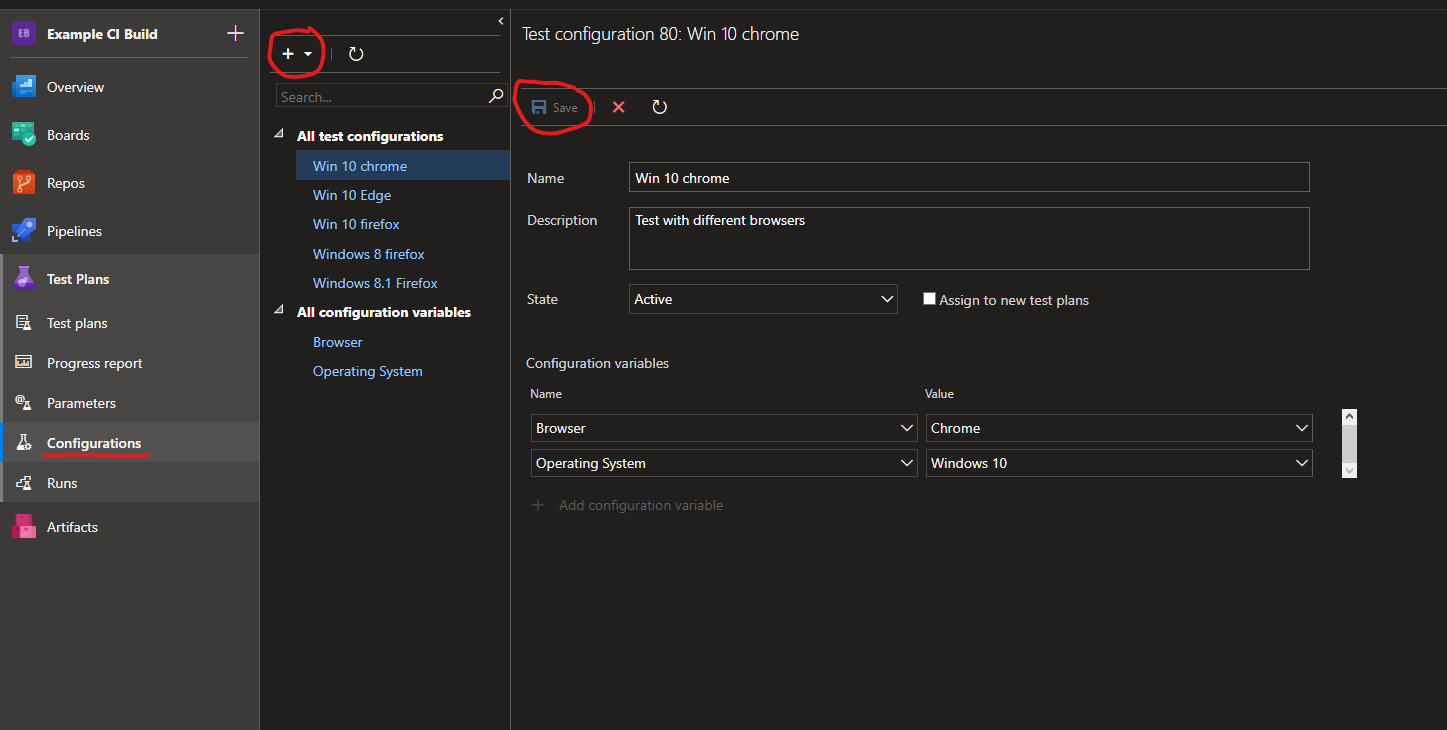Select Windows 8 firefox configuration
Image resolution: width=1447 pixels, height=730 pixels.
[369, 254]
